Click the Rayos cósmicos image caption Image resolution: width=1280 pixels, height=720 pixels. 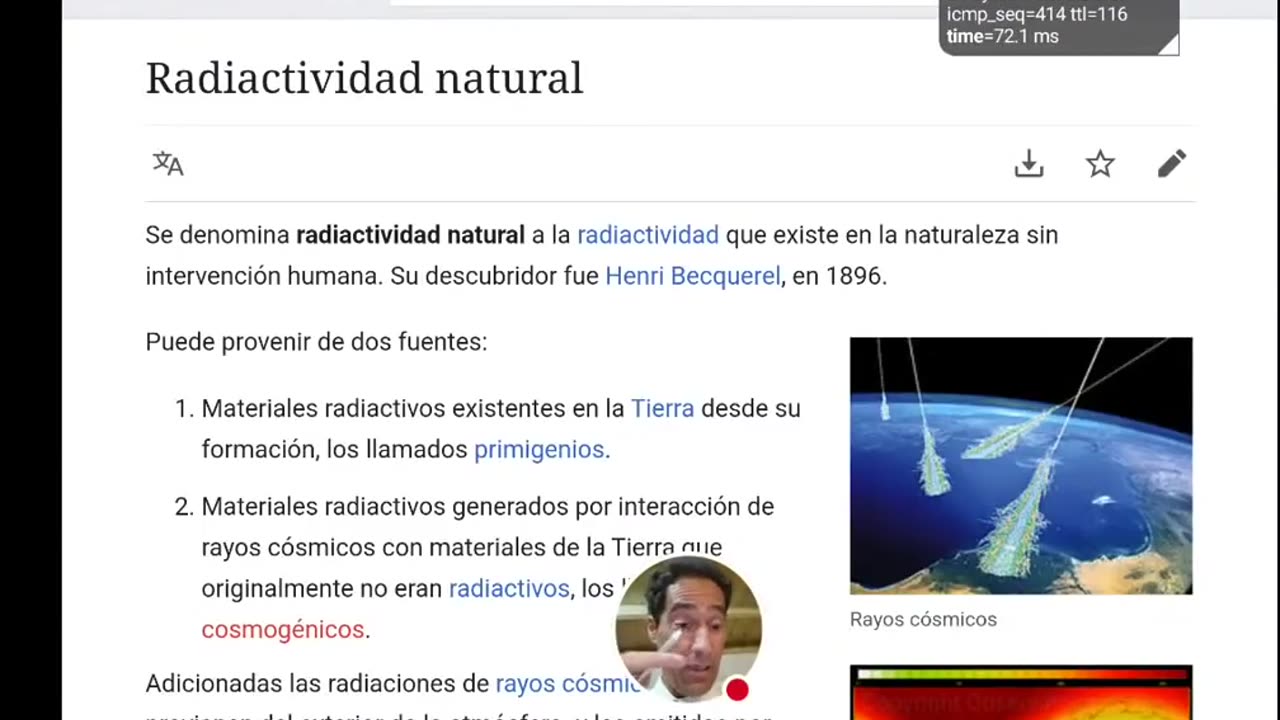[923, 619]
